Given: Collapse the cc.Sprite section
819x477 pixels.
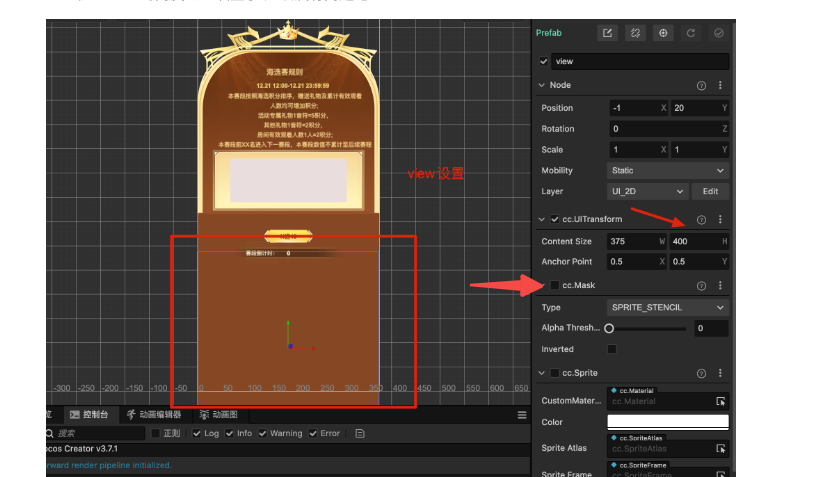Looking at the screenshot, I should point(542,373).
